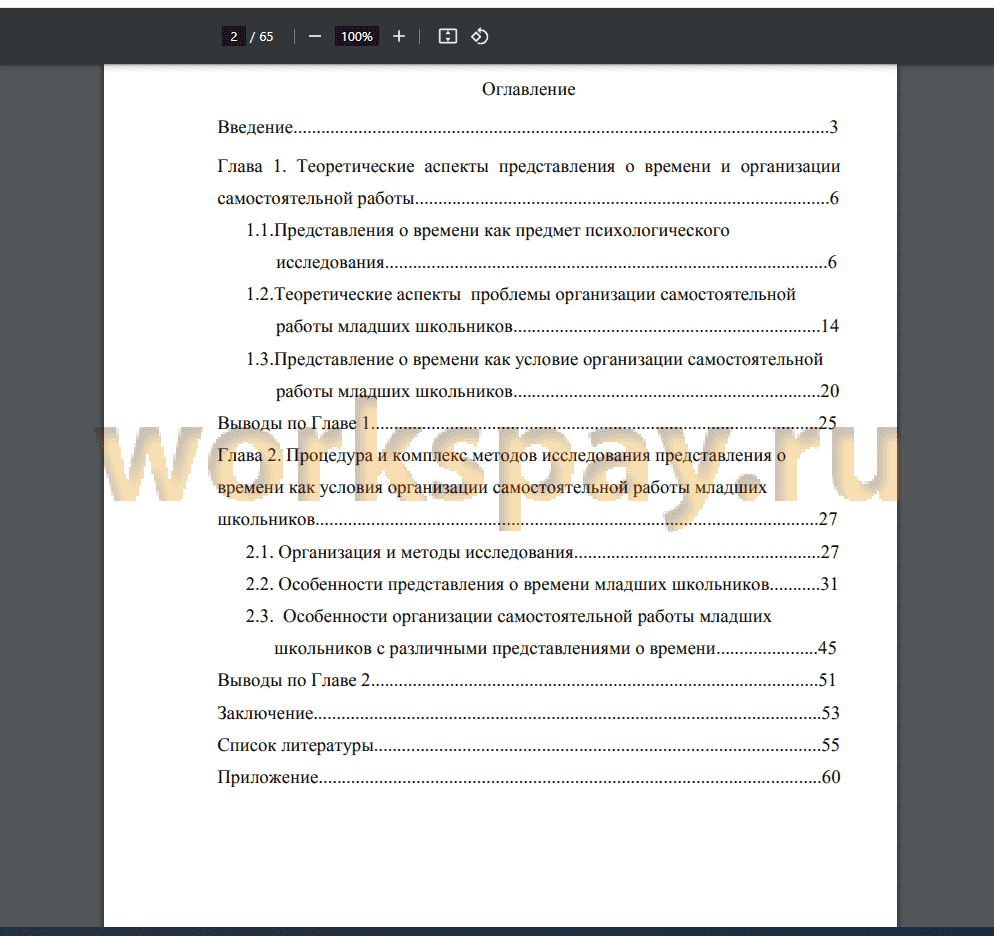This screenshot has width=994, height=936.
Task: Click the Оглавление heading
Action: 529,89
